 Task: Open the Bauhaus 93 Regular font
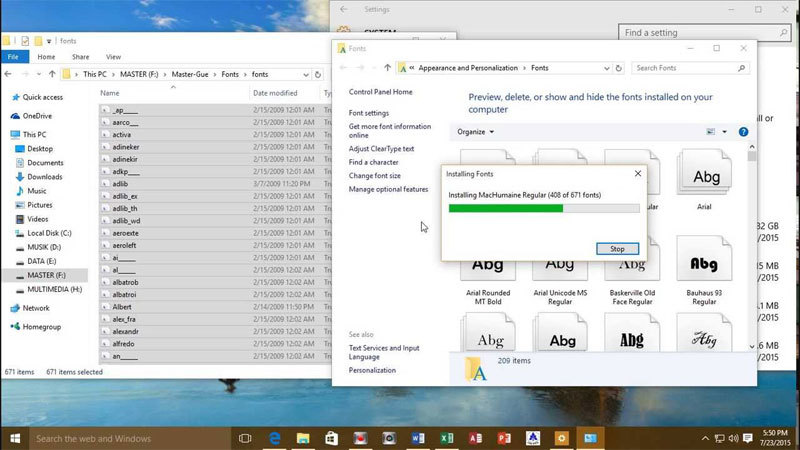pos(704,262)
